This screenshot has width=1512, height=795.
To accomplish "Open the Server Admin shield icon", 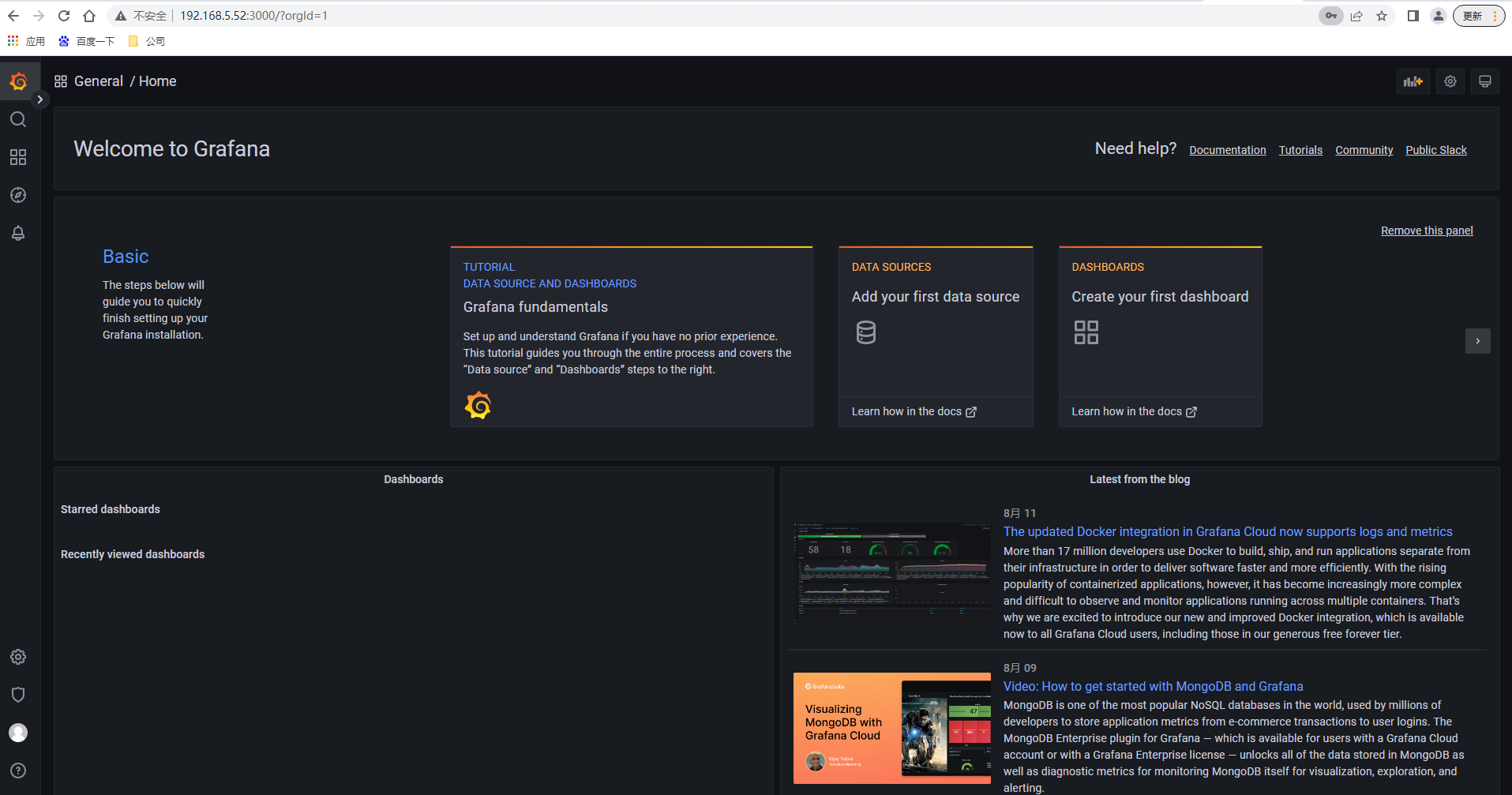I will [18, 695].
